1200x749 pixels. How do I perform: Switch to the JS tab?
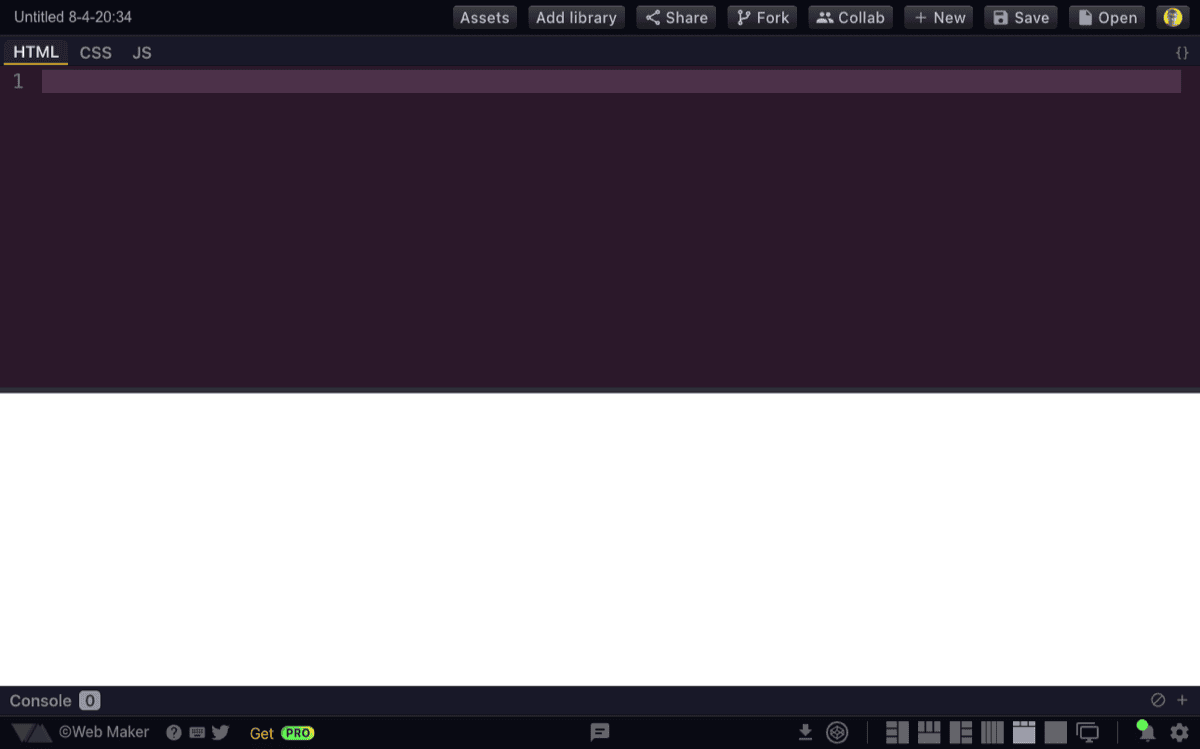pyautogui.click(x=141, y=52)
